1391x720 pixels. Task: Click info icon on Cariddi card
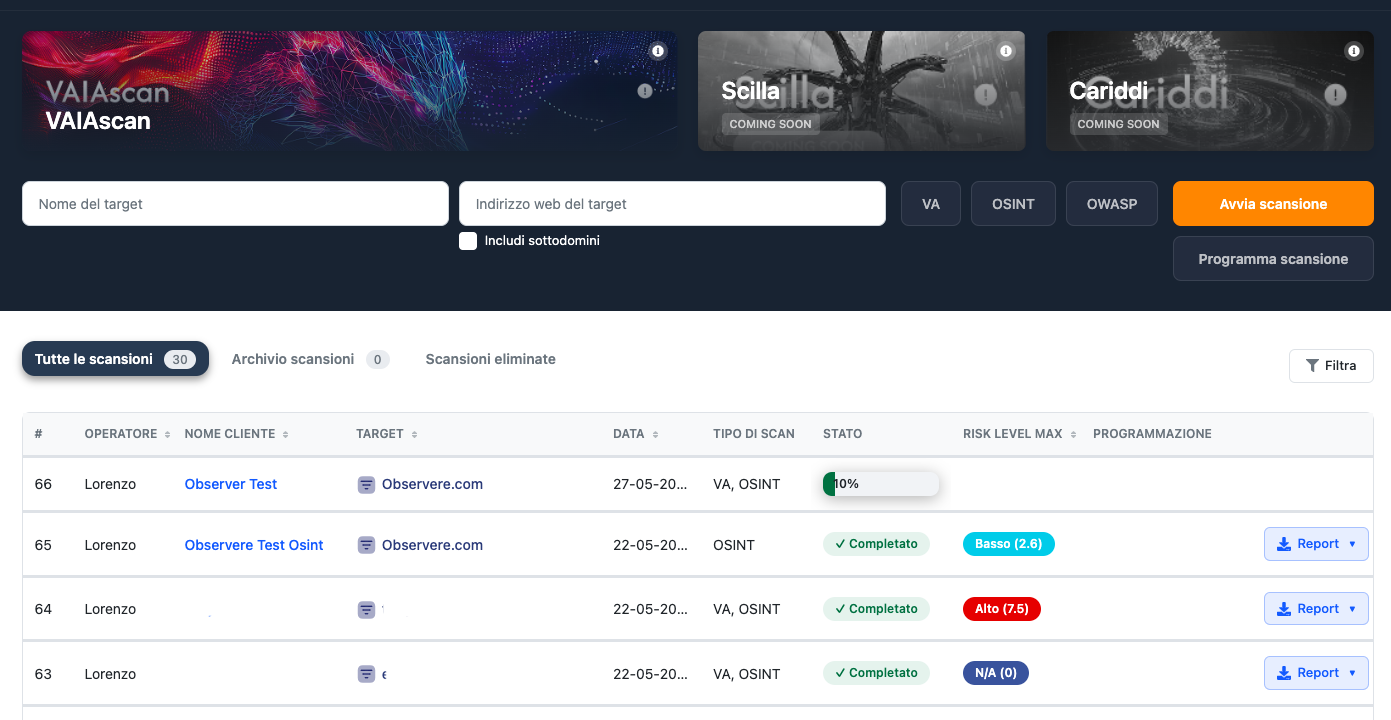1353,51
